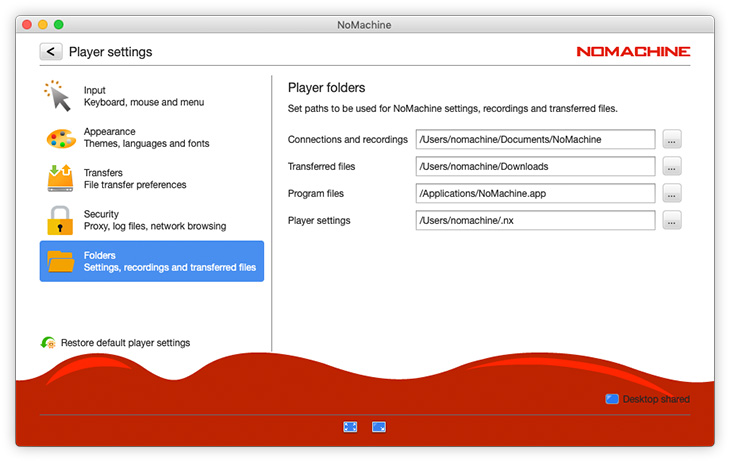The image size is (730, 461).
Task: Click the Connections and recordings path field
Action: click(535, 139)
